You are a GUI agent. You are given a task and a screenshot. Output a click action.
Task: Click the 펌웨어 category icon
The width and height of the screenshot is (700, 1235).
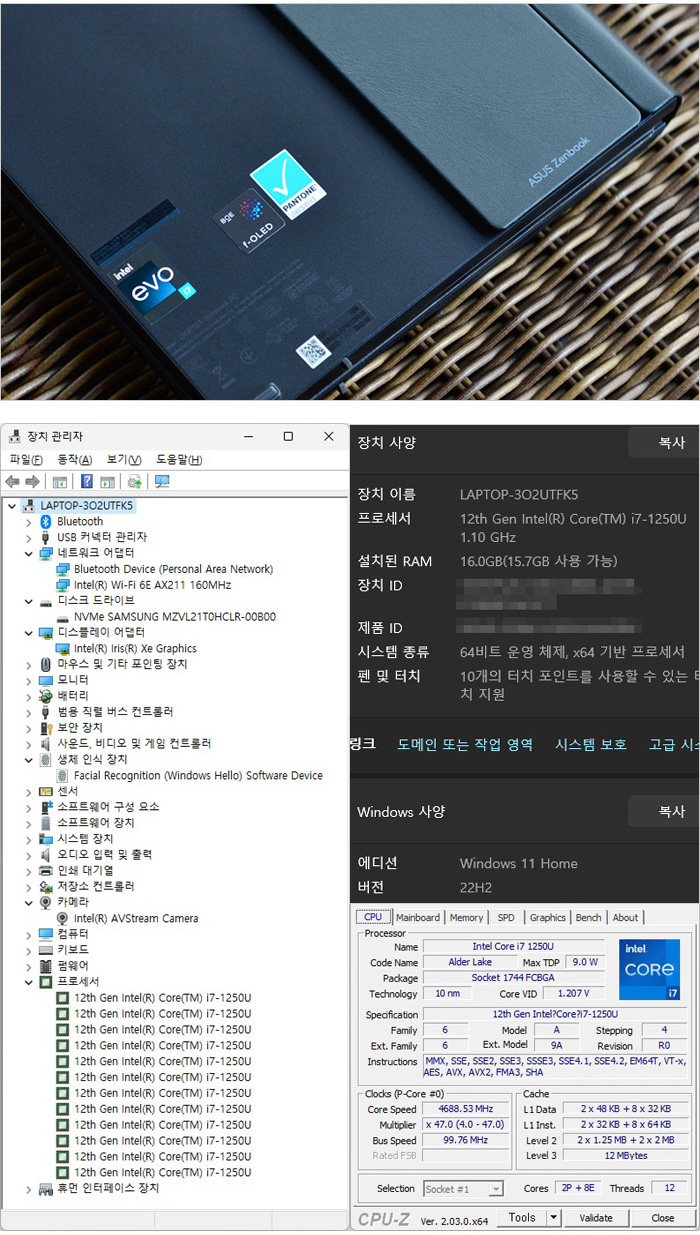point(45,966)
